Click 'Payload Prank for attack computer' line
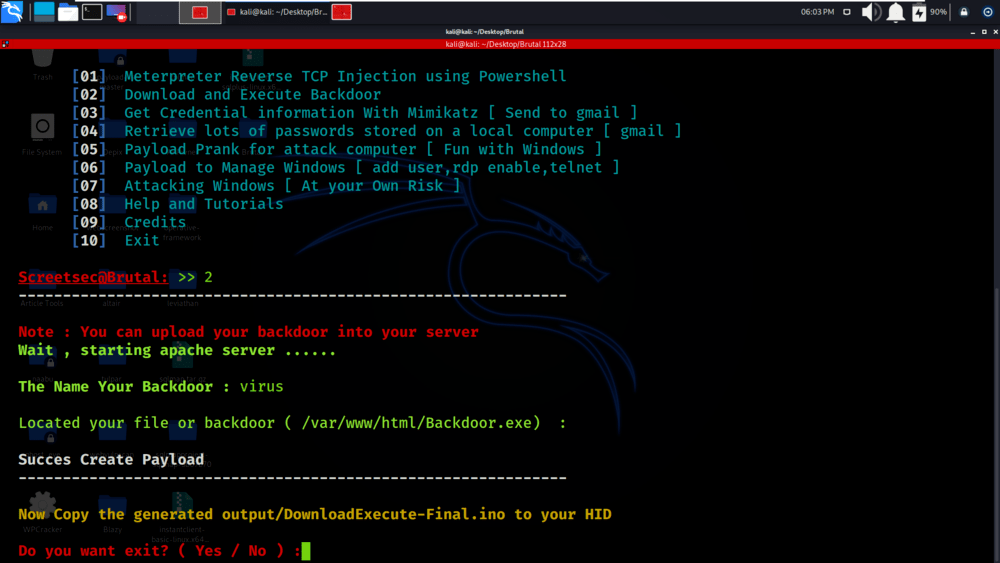The image size is (1000, 563). (337, 149)
